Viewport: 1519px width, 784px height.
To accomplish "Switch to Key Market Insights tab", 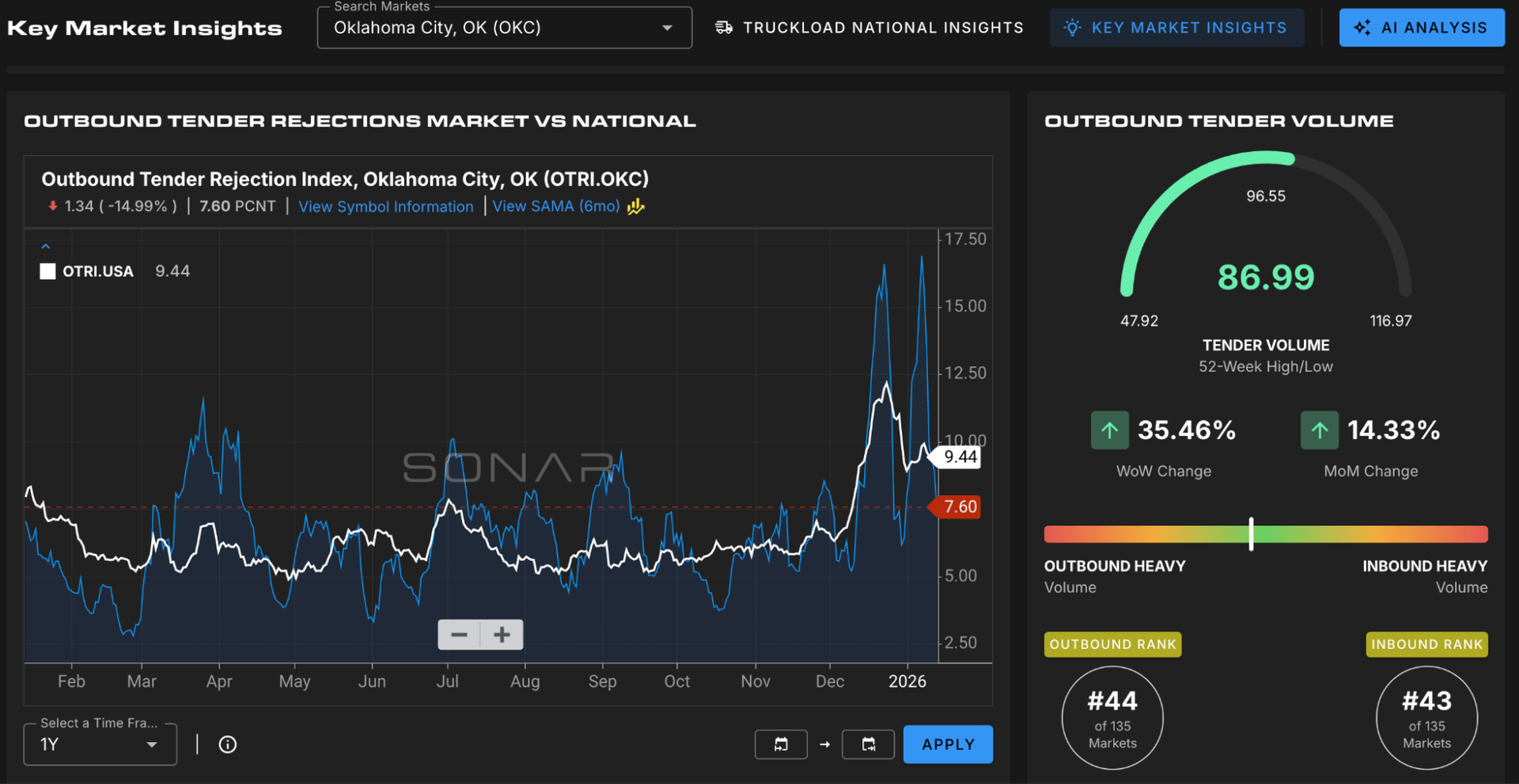I will pos(1176,28).
